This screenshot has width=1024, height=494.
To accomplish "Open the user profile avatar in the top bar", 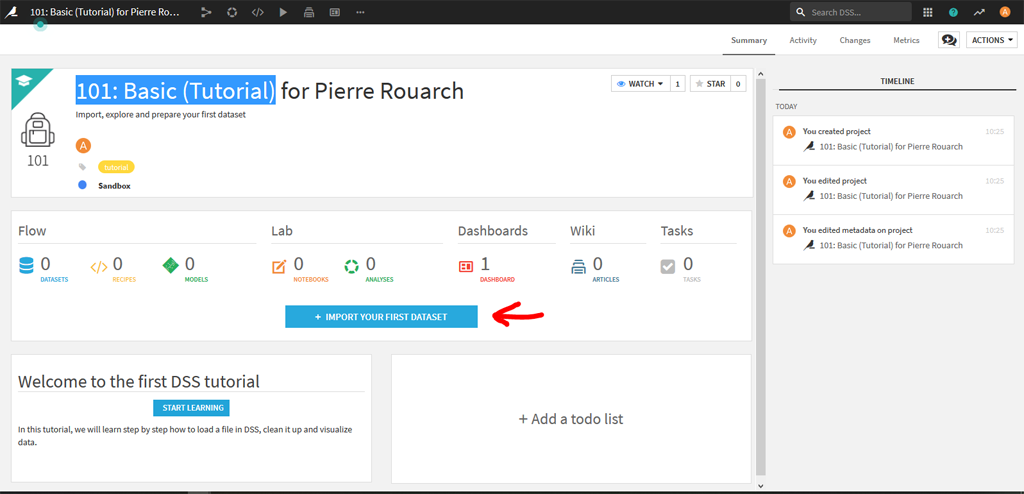I will pos(1004,12).
